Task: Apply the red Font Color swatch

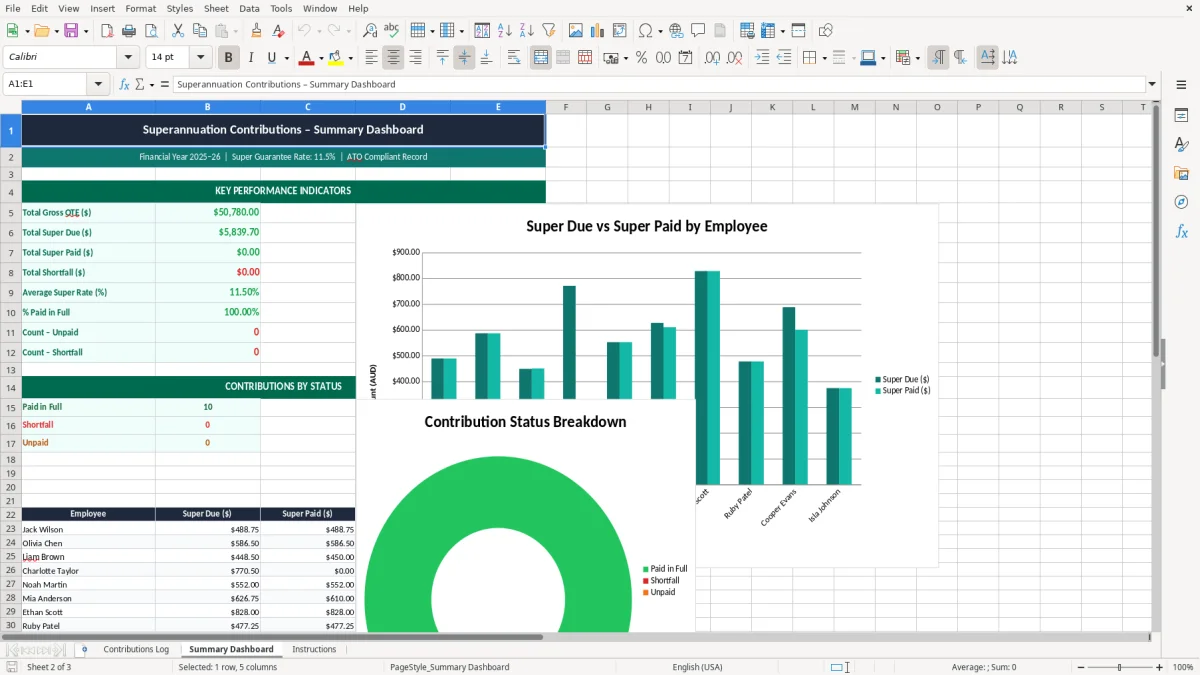Action: point(307,58)
